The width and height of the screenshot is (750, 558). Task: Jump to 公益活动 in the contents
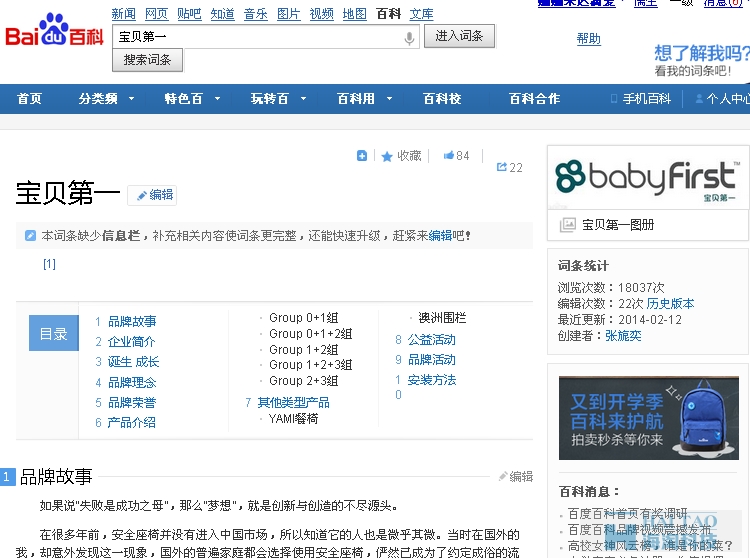(x=431, y=339)
